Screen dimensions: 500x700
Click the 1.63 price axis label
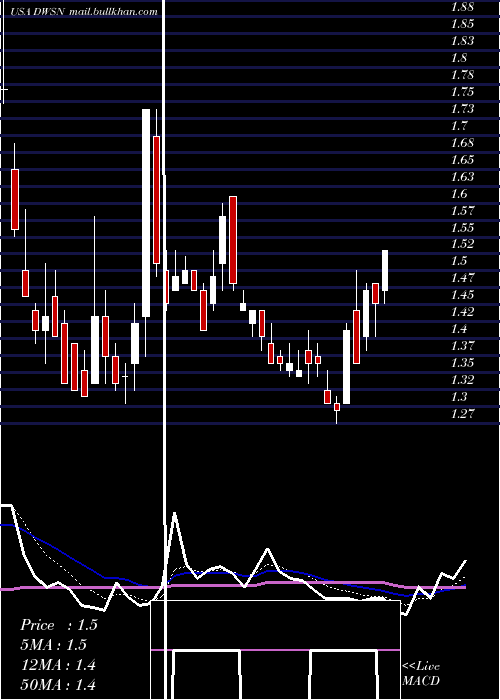pyautogui.click(x=462, y=176)
